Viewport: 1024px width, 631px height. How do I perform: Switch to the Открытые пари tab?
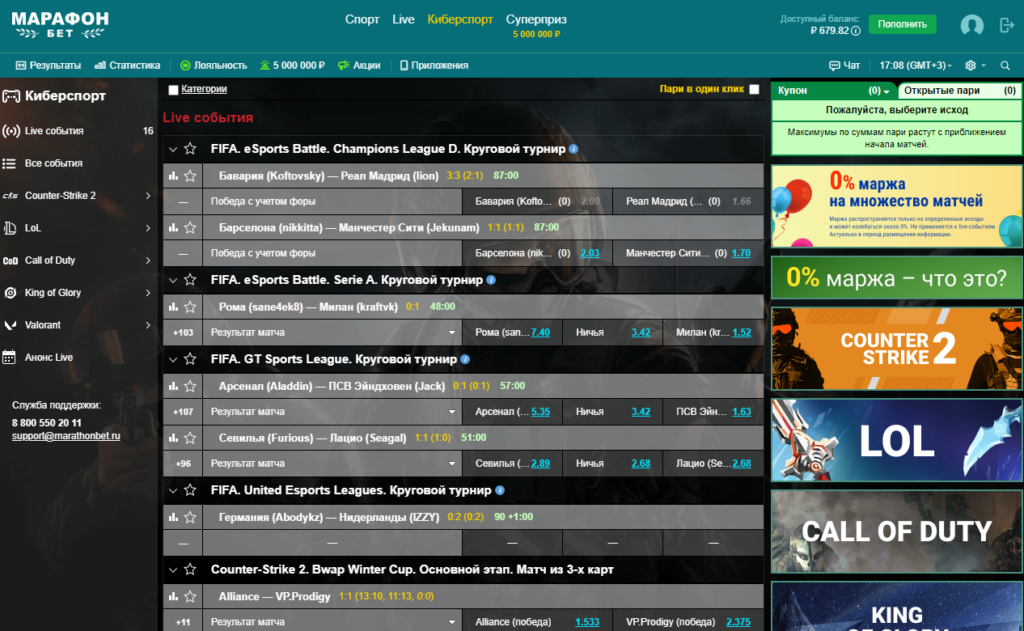click(x=959, y=91)
